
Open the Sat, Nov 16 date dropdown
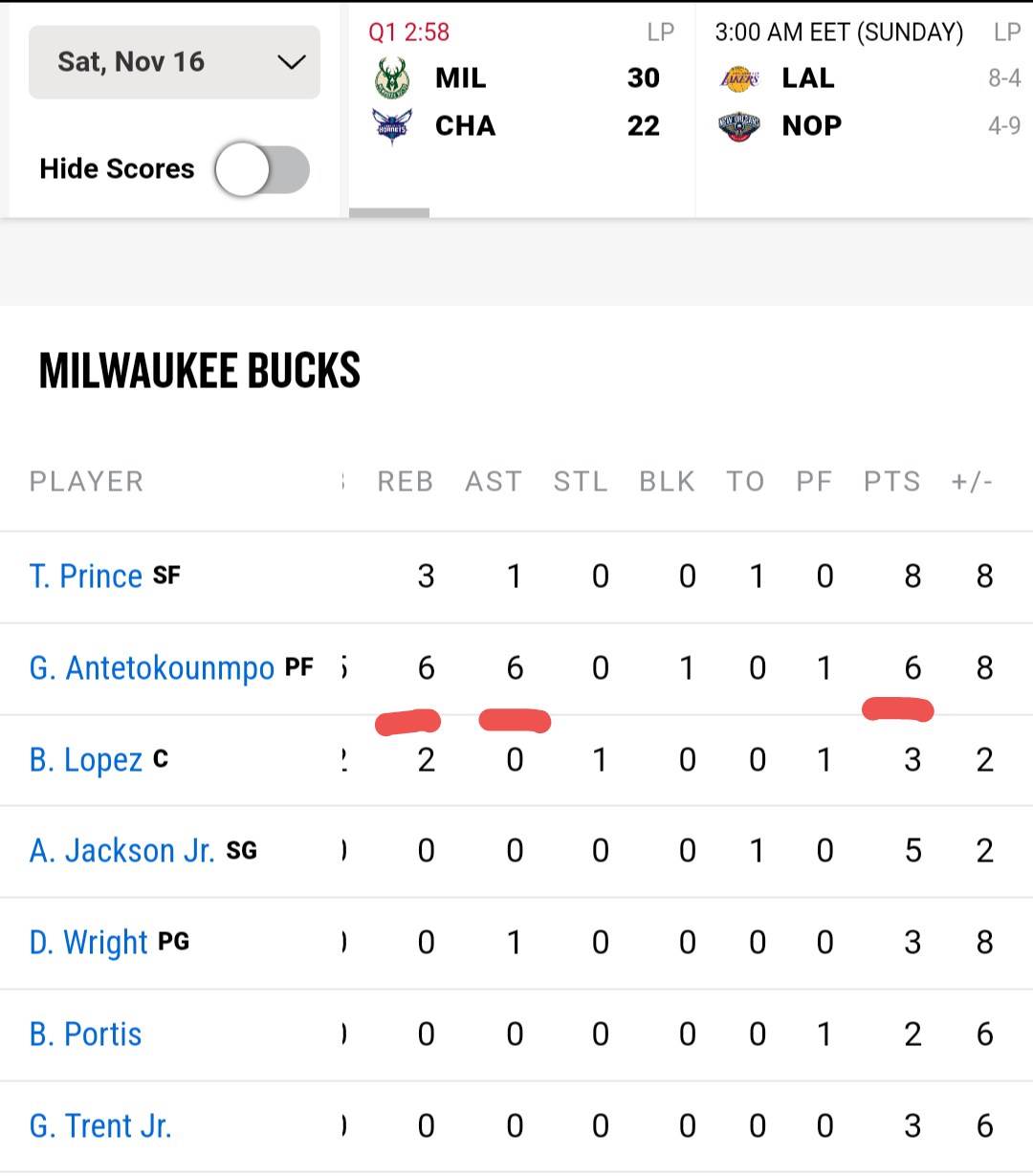[174, 62]
